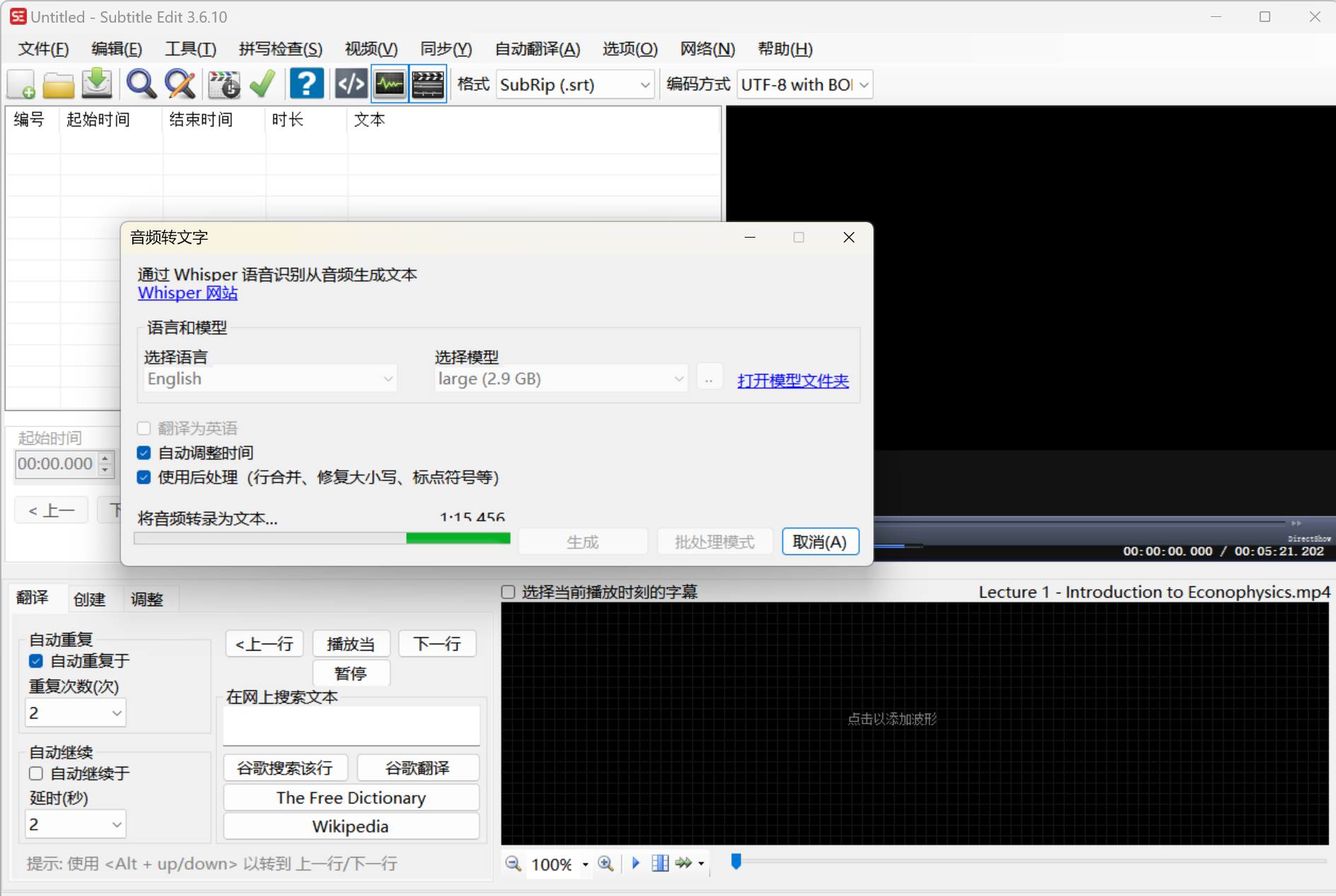Run spell check with the green checkmark

coord(262,83)
